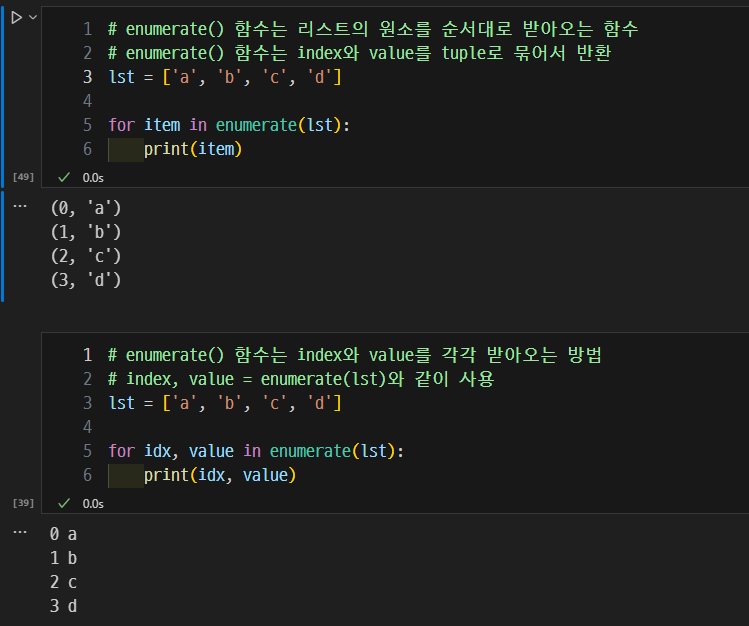Click success checkmark of execution [49]
The height and width of the screenshot is (626, 749).
[x=64, y=178]
